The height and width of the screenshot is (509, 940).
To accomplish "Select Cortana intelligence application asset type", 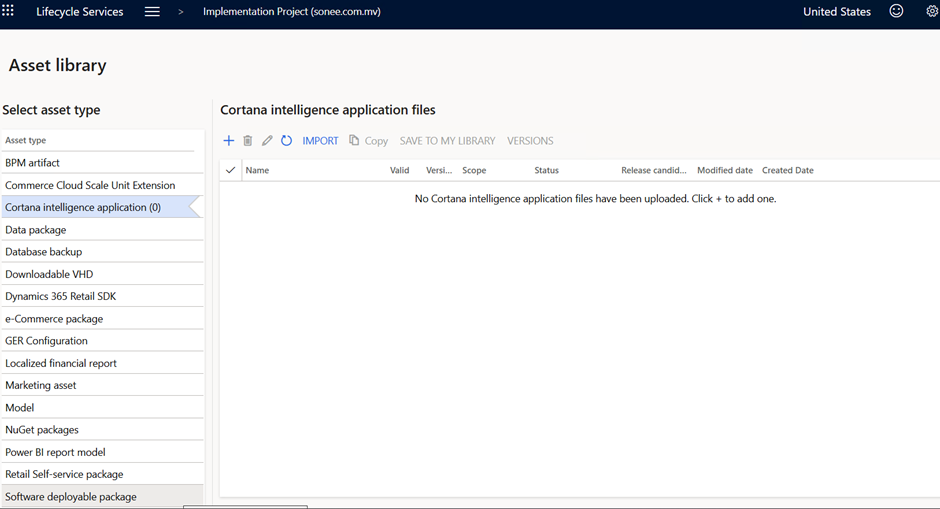I will pyautogui.click(x=103, y=207).
